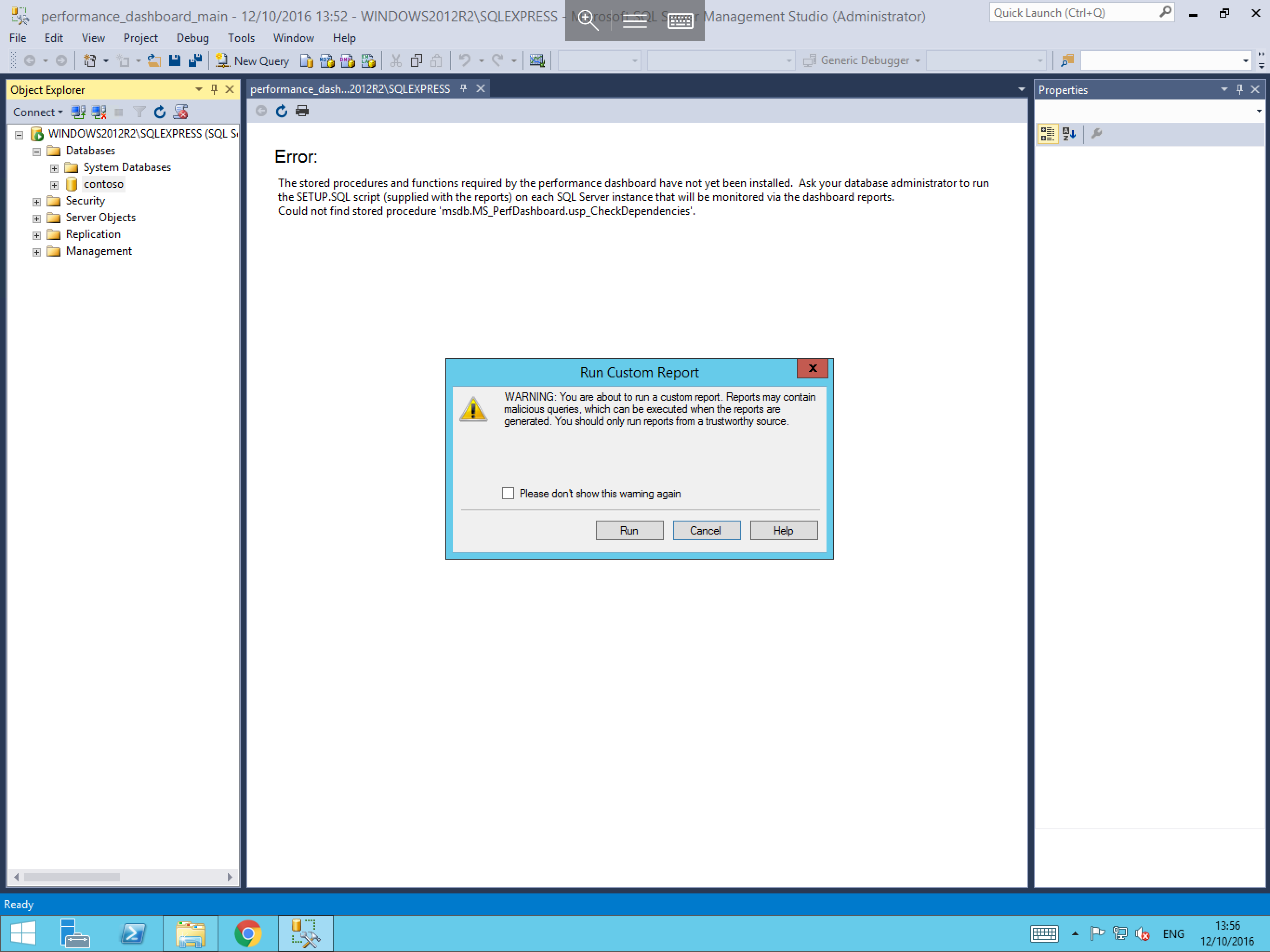Collapse the WINDOWS2012R2\SQLEXPRESS server node
Screen dimensions: 1270x952
19,135
